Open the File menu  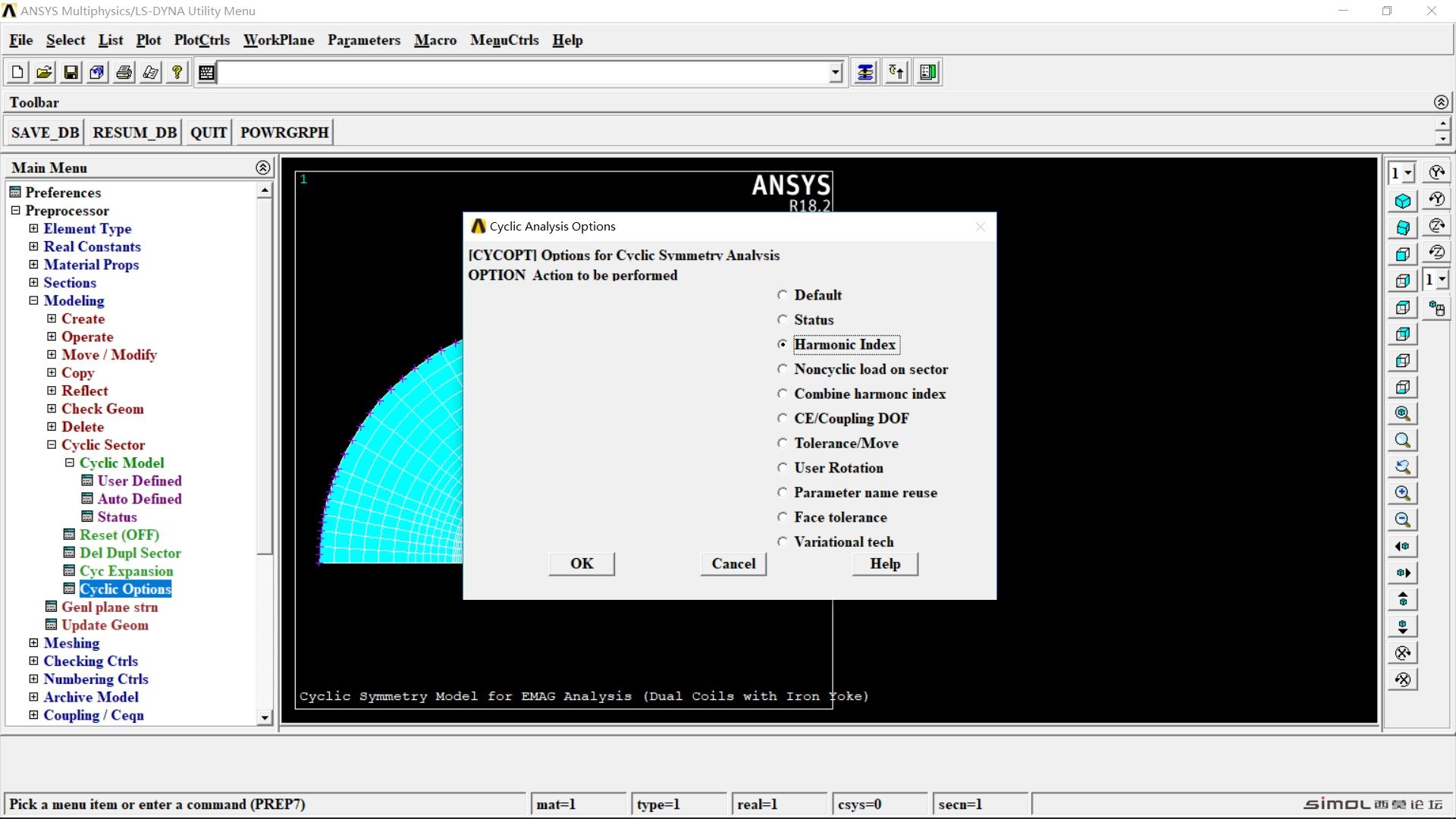click(x=20, y=40)
